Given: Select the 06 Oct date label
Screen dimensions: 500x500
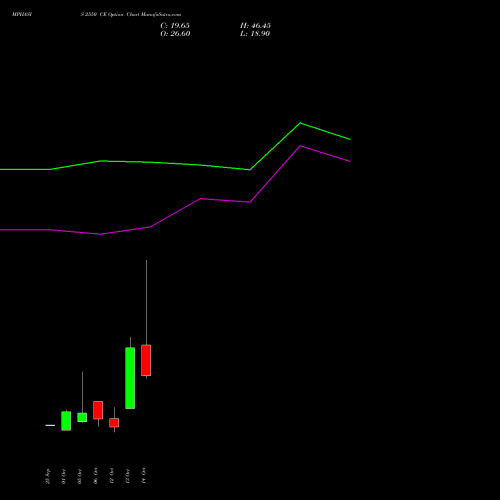Looking at the screenshot, I should coord(96,476).
